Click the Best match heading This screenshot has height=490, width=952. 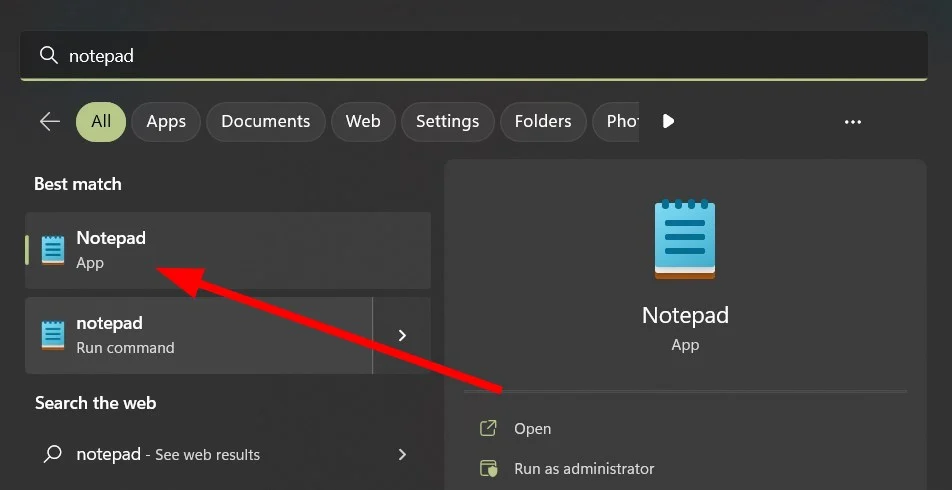[78, 184]
